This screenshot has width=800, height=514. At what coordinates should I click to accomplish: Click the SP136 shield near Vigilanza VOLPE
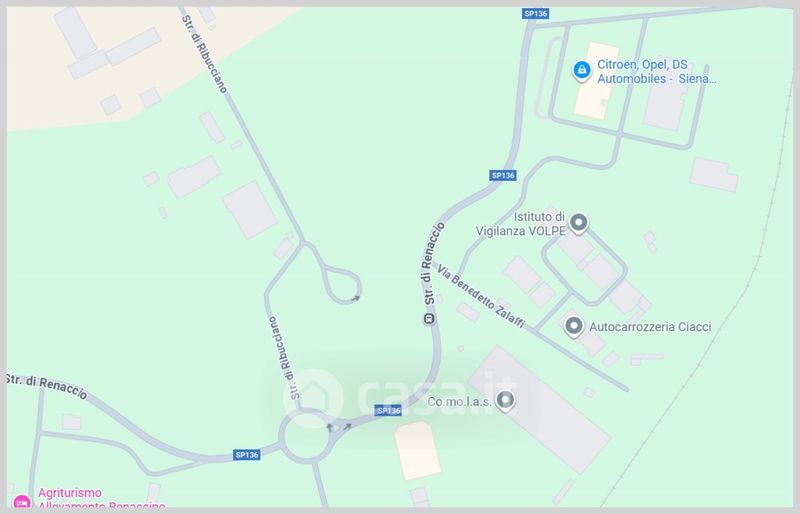503,175
